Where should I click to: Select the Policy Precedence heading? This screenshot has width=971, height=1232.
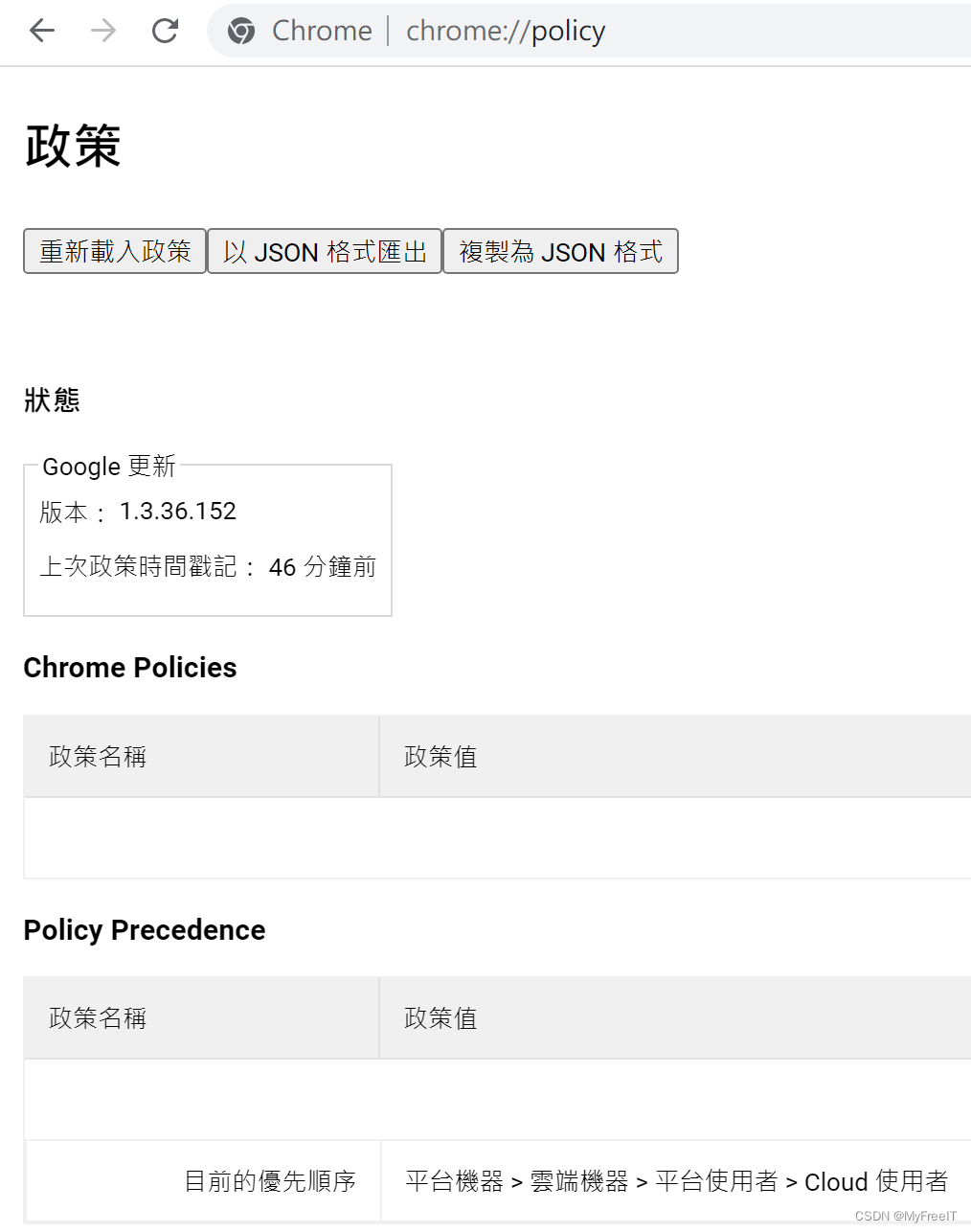click(x=145, y=930)
